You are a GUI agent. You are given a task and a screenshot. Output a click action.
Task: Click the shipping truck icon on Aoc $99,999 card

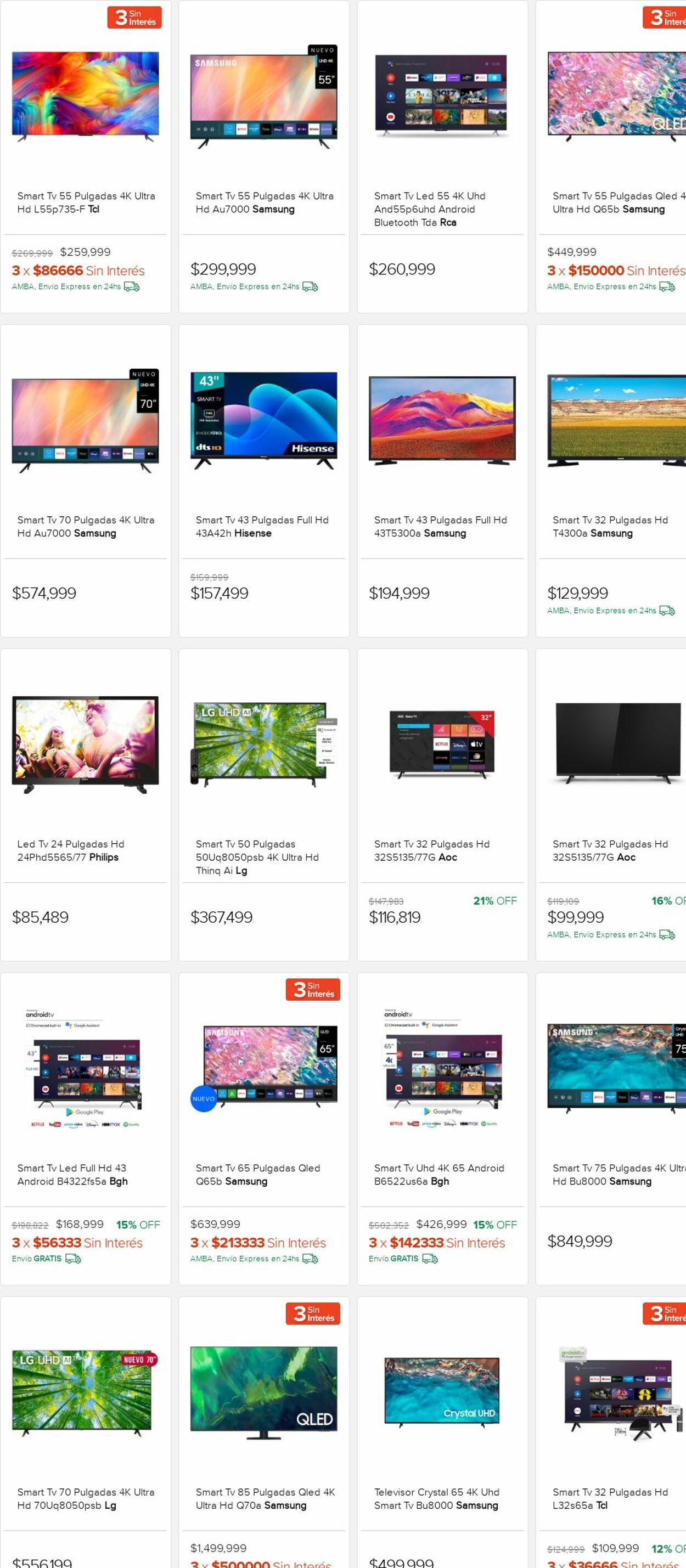tap(667, 934)
